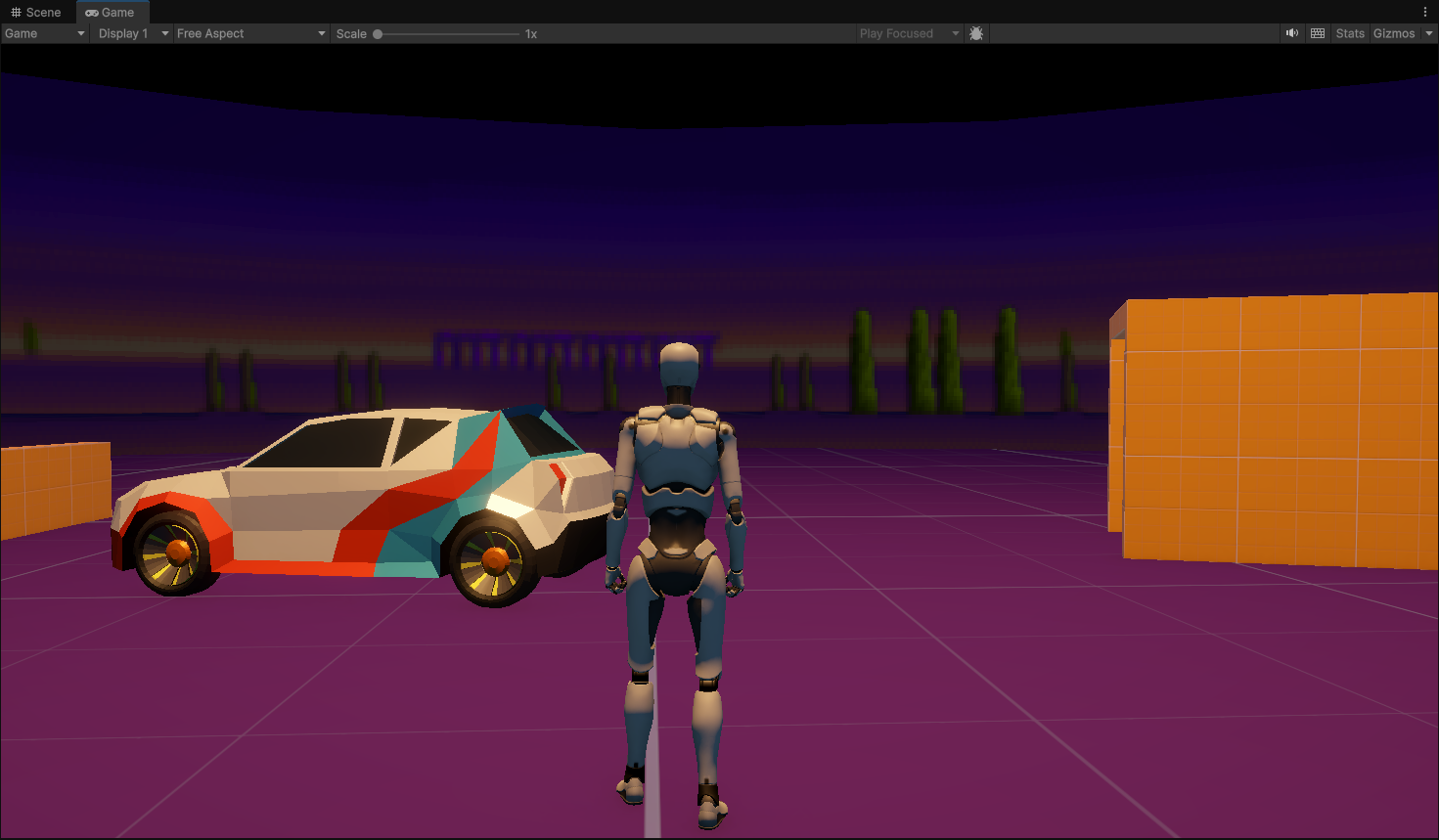This screenshot has width=1439, height=840.
Task: Click the Scale slider handle
Action: click(x=378, y=34)
